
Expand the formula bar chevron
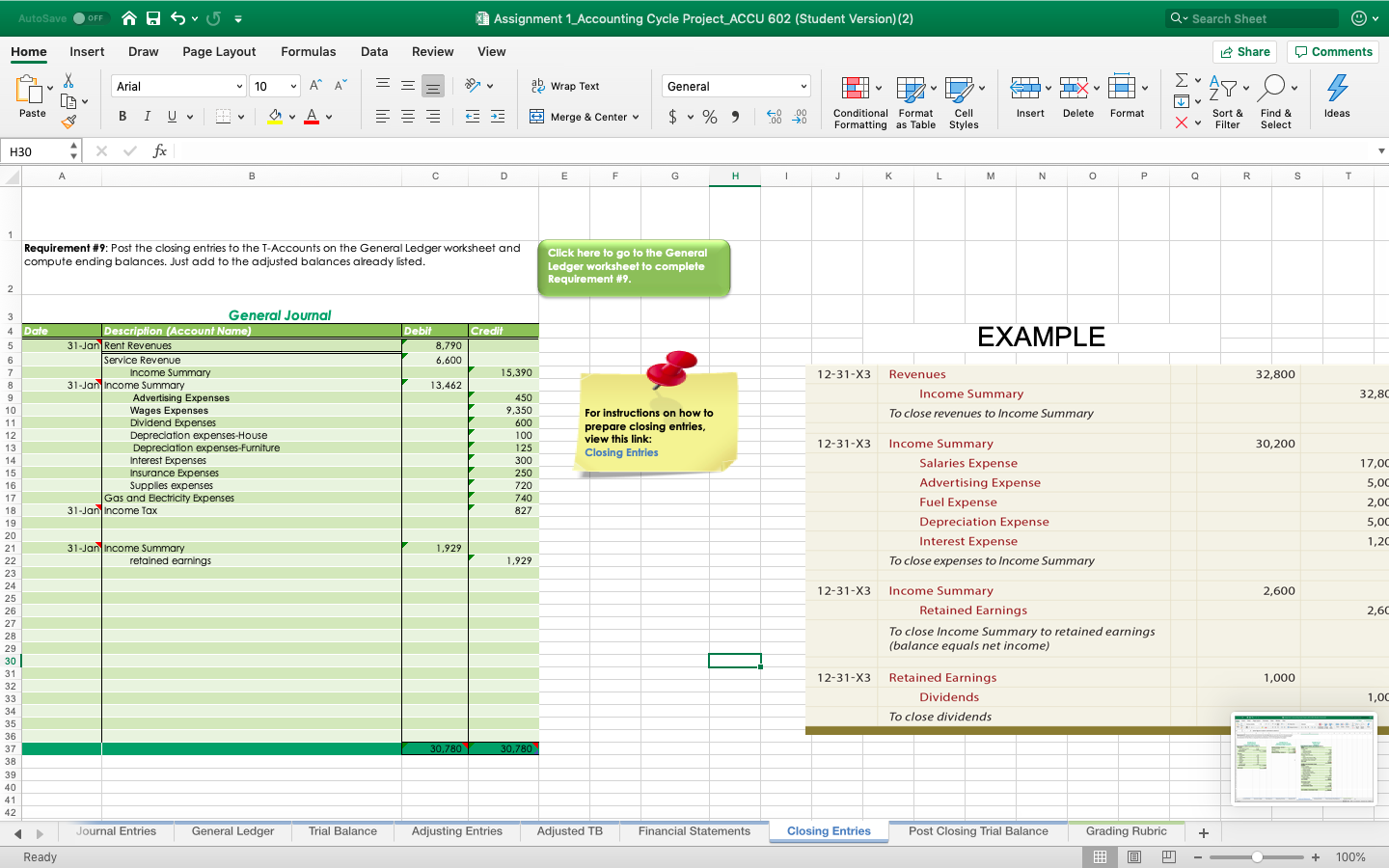coord(1381,151)
